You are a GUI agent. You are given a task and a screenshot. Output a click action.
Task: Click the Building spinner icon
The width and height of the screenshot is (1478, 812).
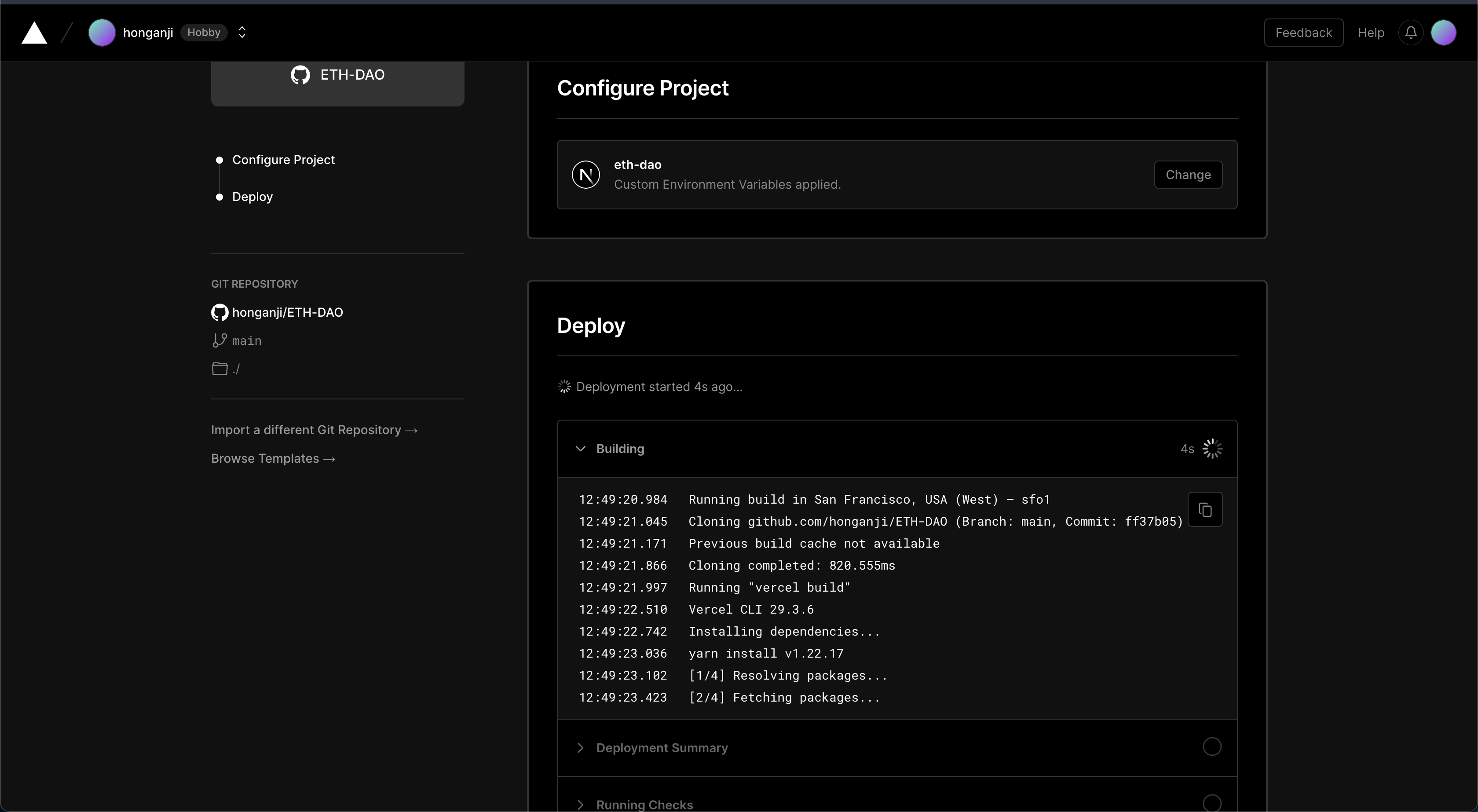[1212, 449]
